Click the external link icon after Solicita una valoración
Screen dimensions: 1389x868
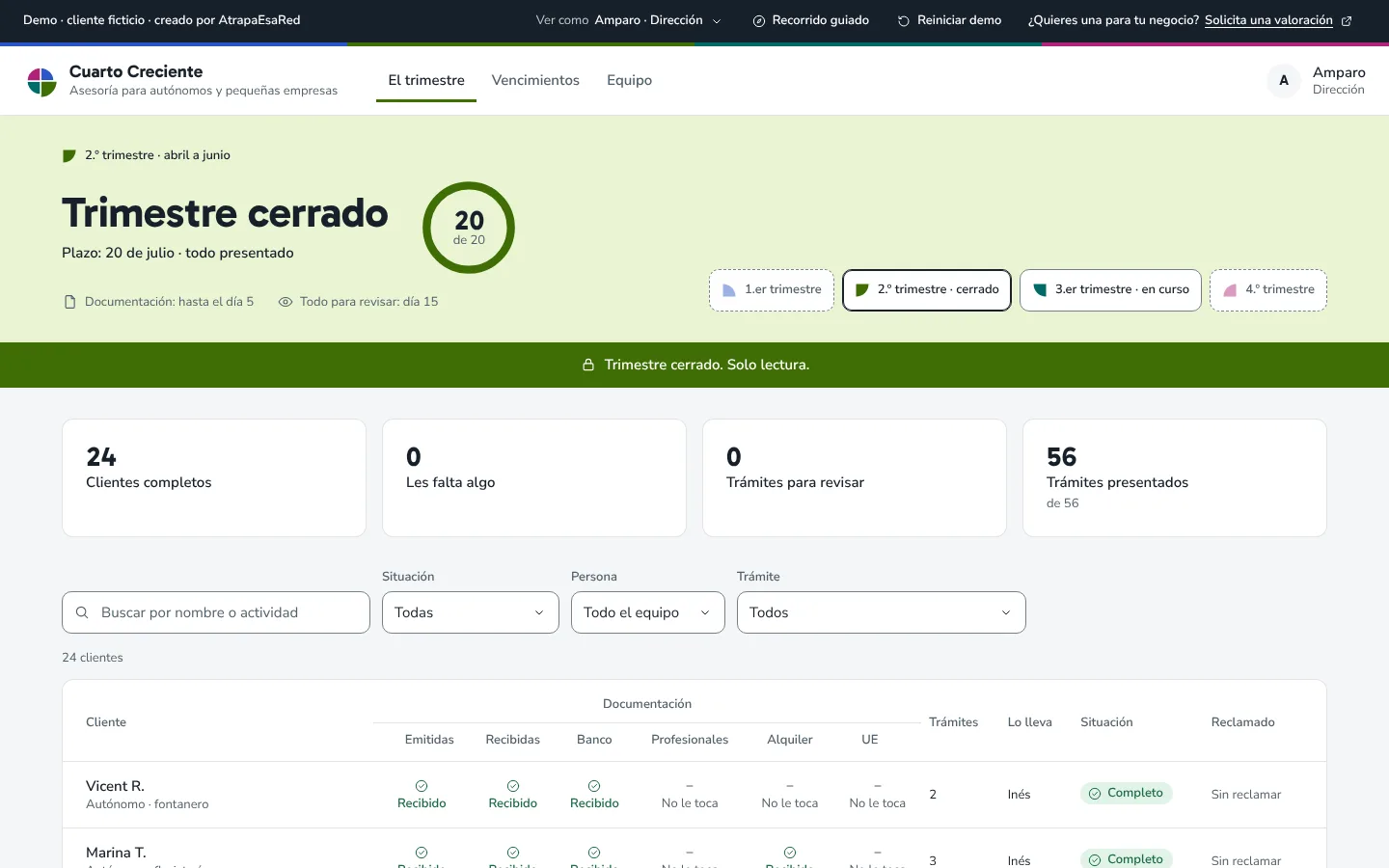click(x=1347, y=20)
